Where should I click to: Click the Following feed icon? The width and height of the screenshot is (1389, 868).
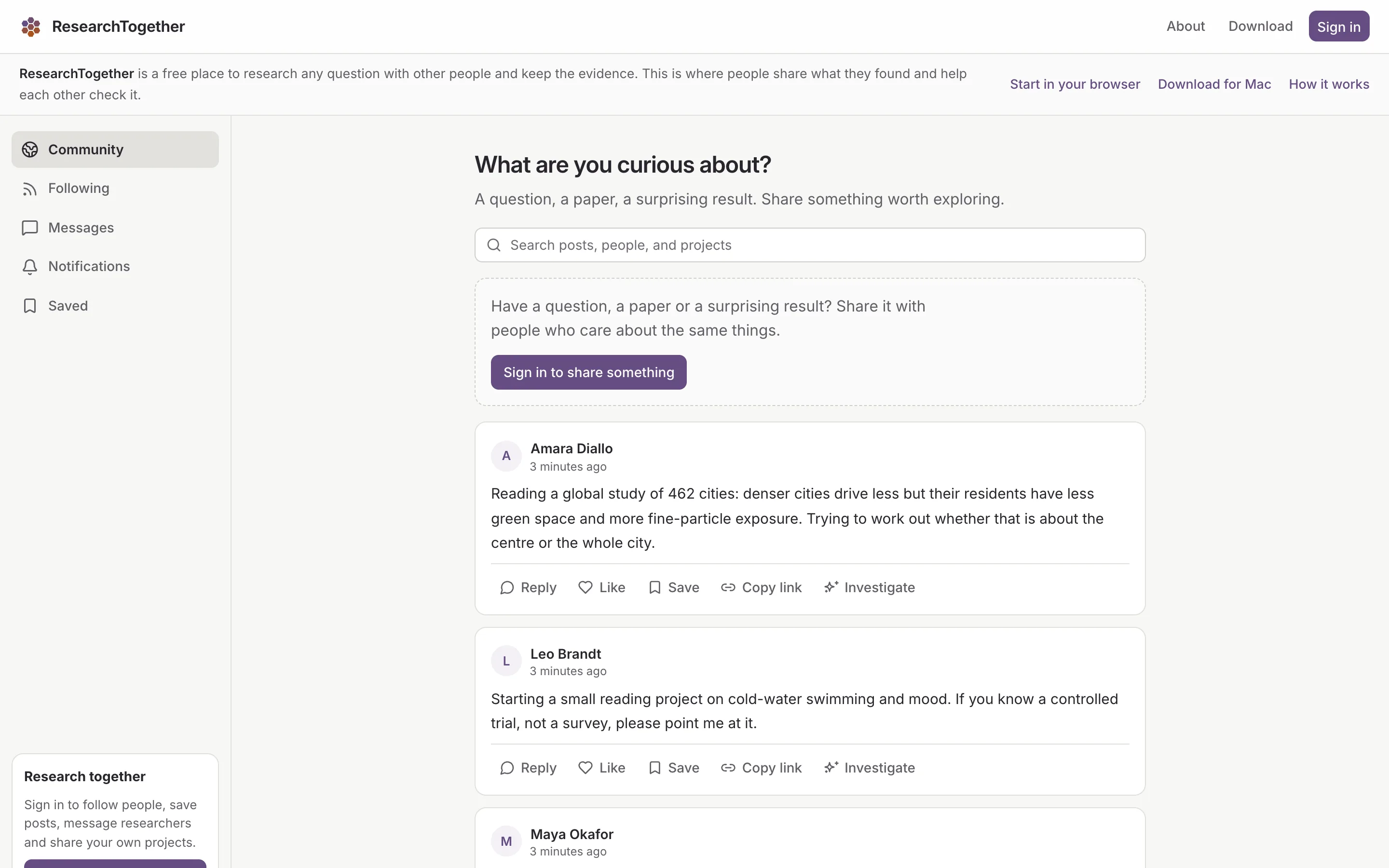coord(30,189)
